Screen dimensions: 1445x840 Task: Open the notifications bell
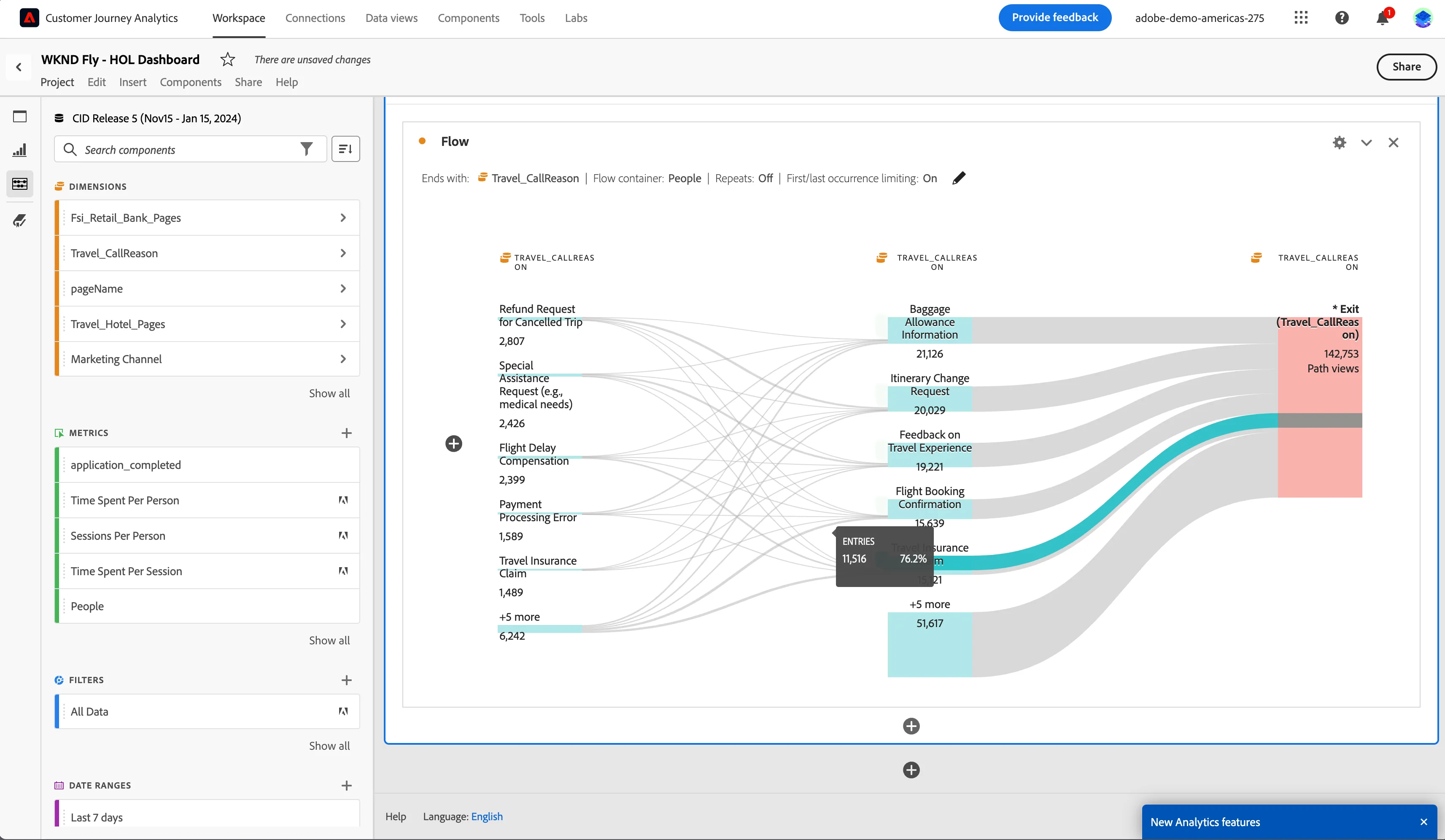pos(1382,18)
